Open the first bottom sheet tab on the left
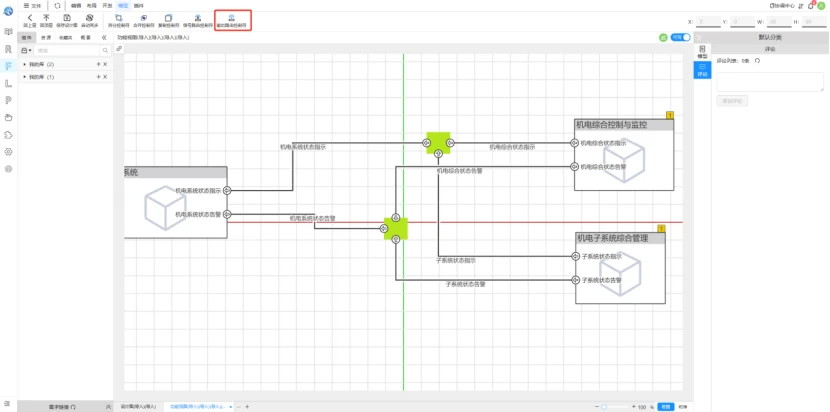 click(138, 407)
